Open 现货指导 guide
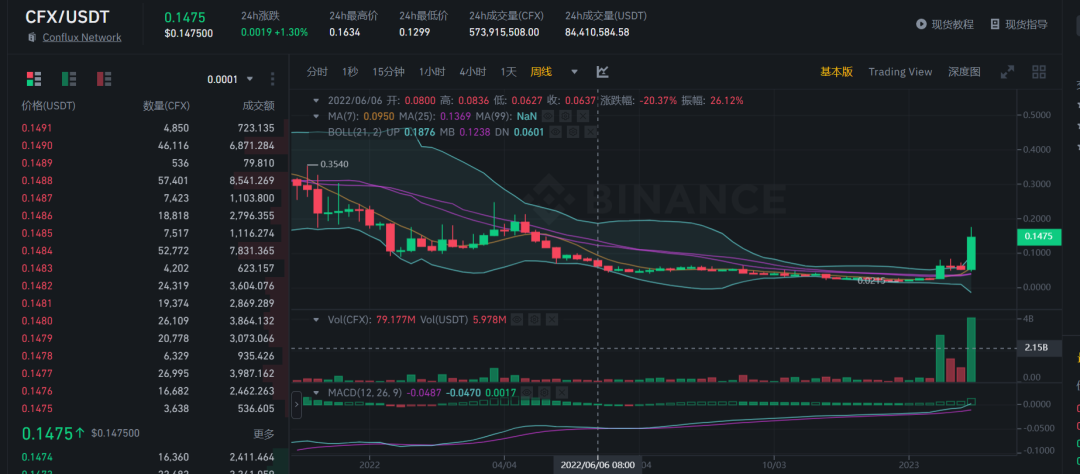Viewport: 1080px width, 474px height. pos(1019,24)
